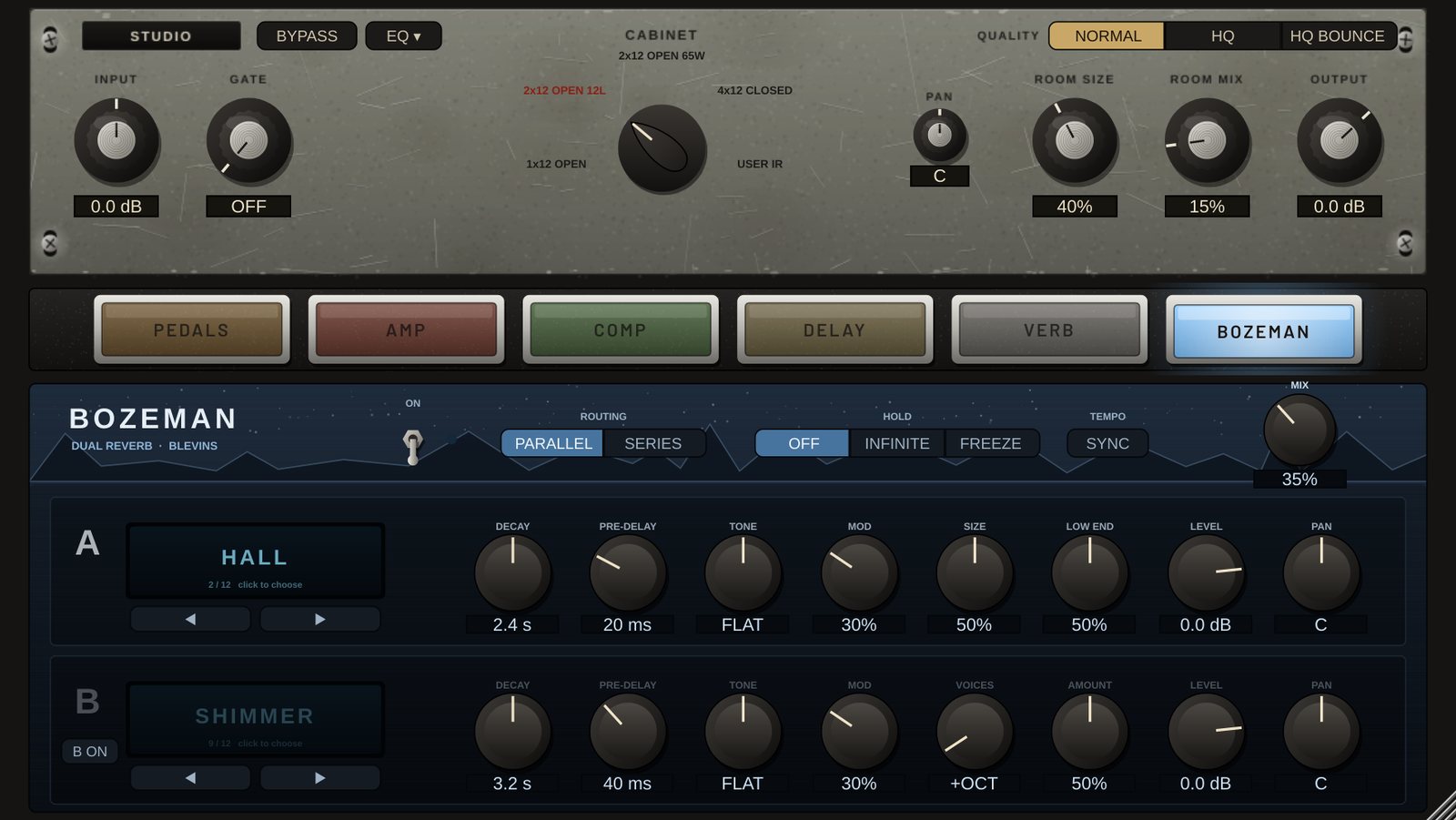Set hold mode to INFINITE
Viewport: 1456px width, 820px height.
coord(896,443)
